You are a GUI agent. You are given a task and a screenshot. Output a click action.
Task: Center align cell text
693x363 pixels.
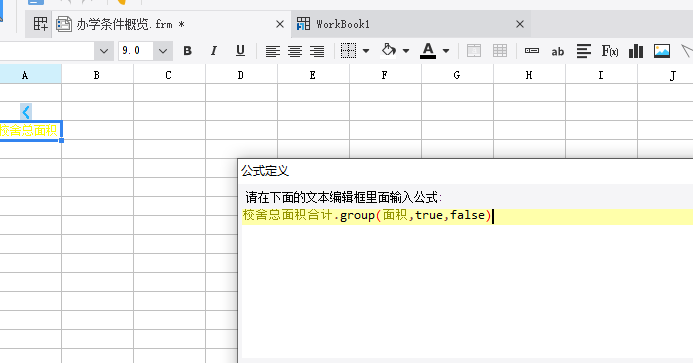coord(295,51)
